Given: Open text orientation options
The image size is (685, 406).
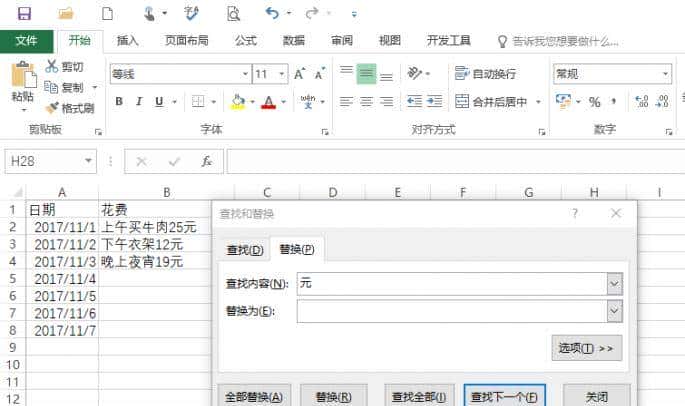Looking at the screenshot, I should (x=415, y=73).
